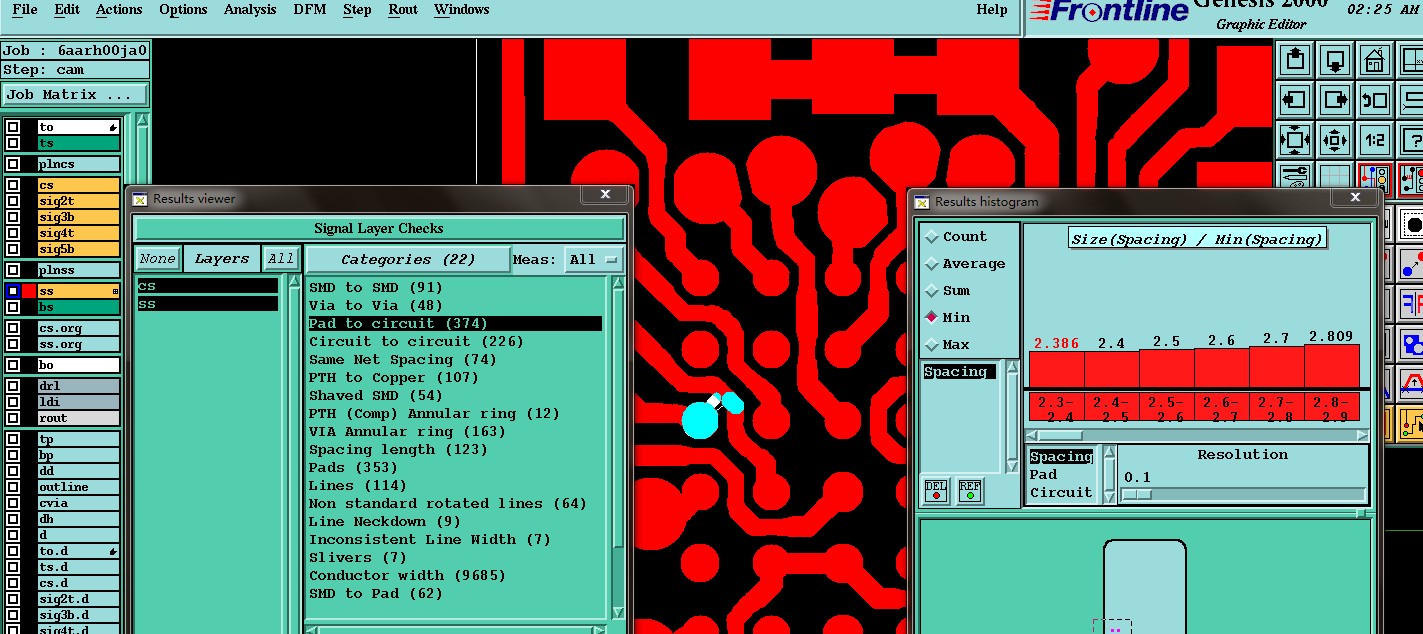Click the Categories (22) button
This screenshot has width=1423, height=634.
click(x=408, y=260)
